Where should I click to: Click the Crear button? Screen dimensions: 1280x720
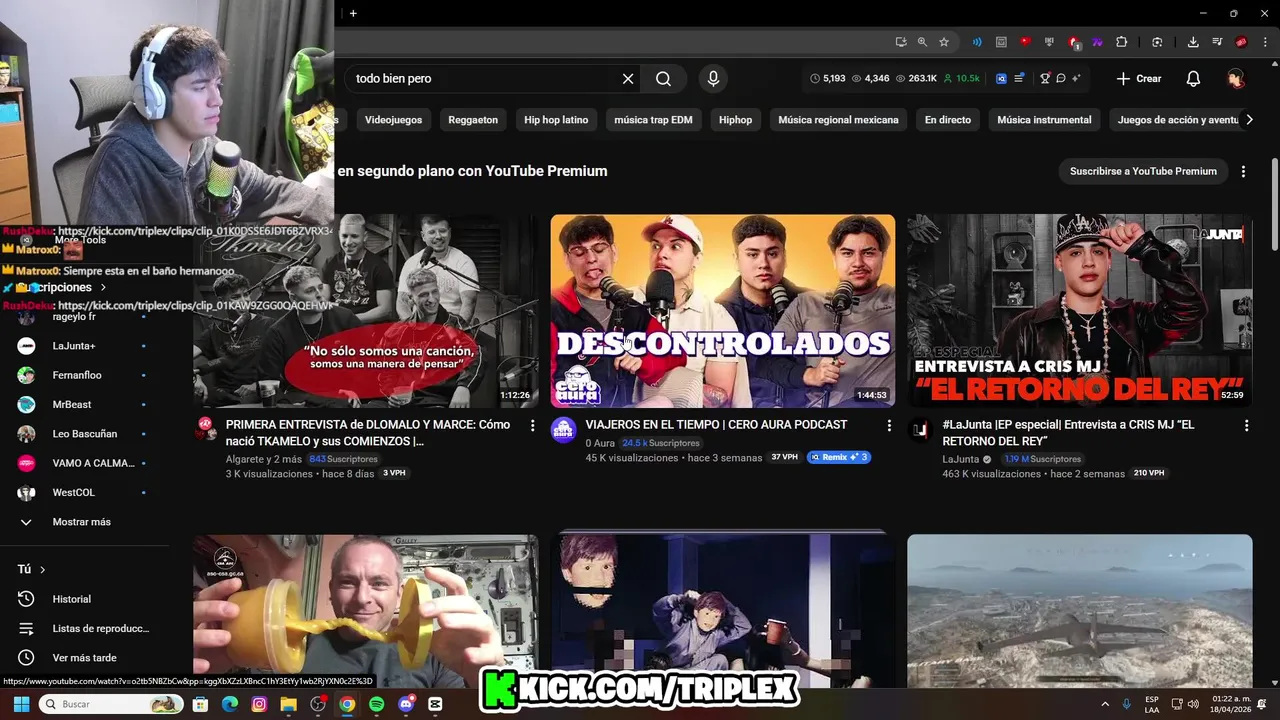(1139, 78)
